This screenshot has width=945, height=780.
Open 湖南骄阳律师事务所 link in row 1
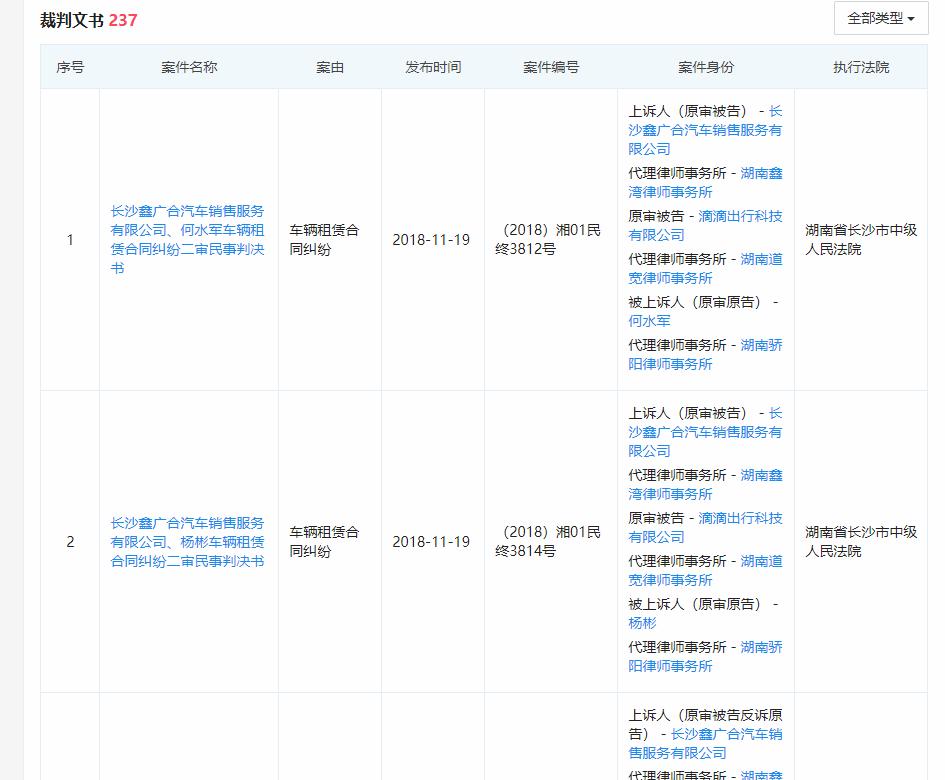[705, 354]
